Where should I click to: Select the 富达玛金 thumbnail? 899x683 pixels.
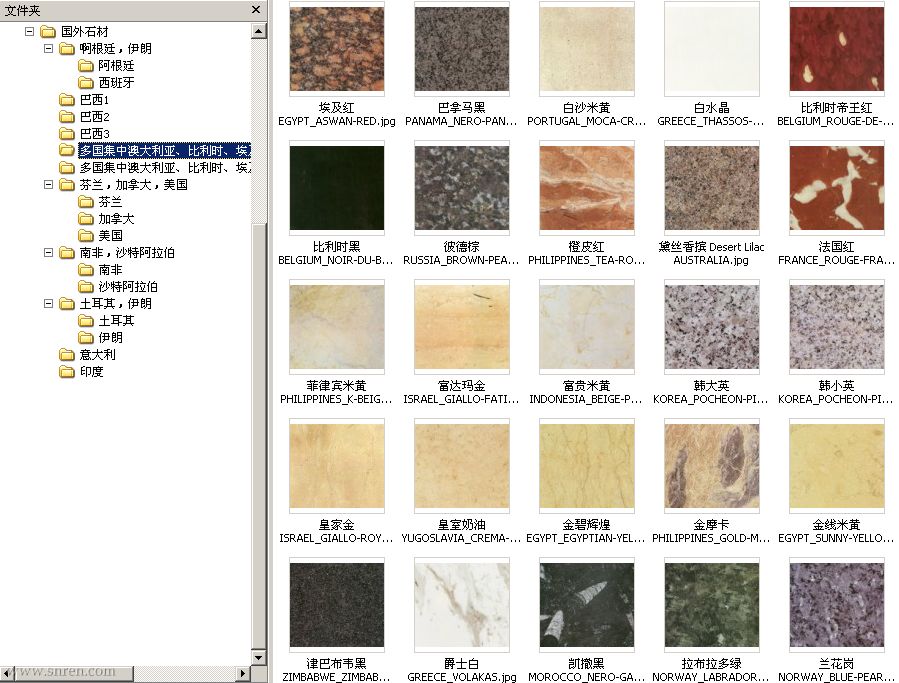pyautogui.click(x=462, y=327)
